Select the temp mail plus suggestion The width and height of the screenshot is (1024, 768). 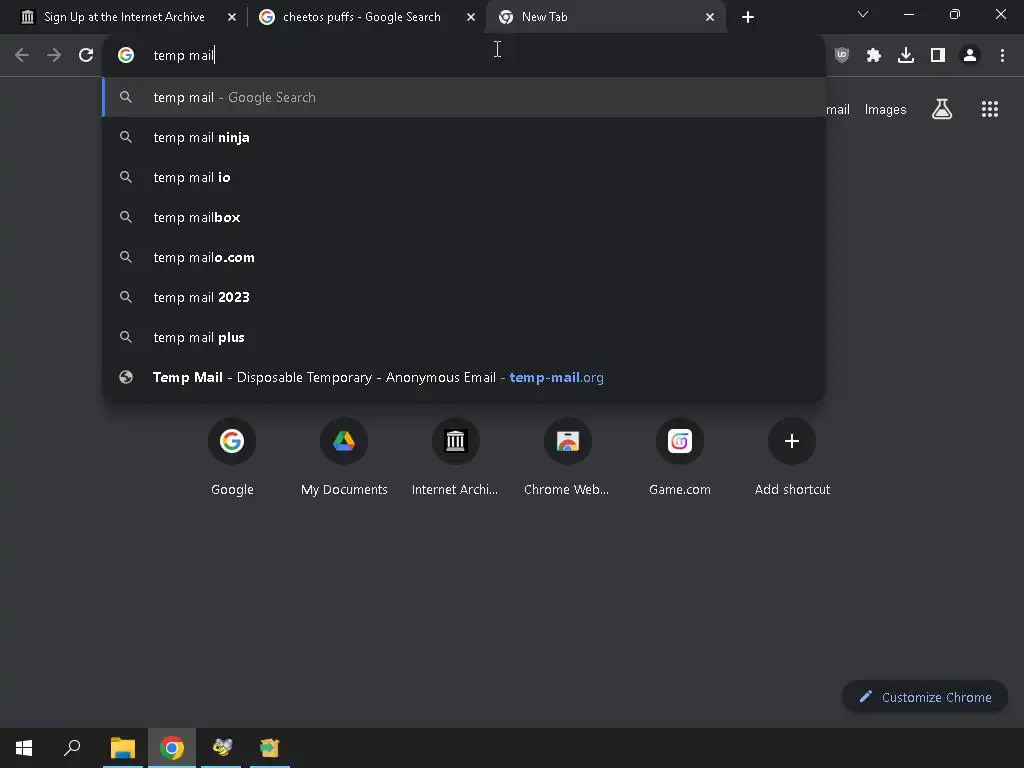click(x=464, y=337)
